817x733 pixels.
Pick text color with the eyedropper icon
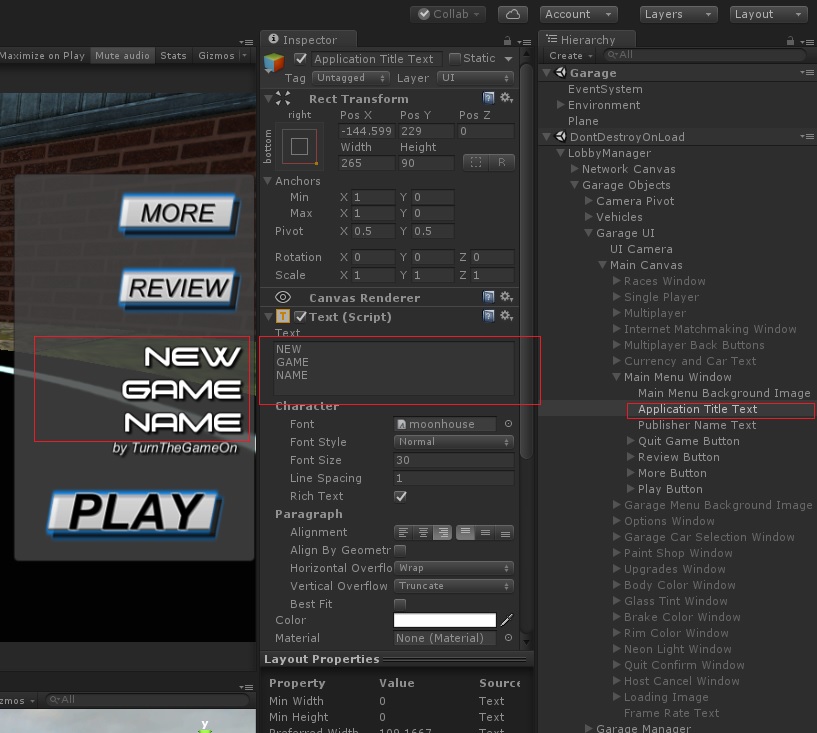click(506, 620)
